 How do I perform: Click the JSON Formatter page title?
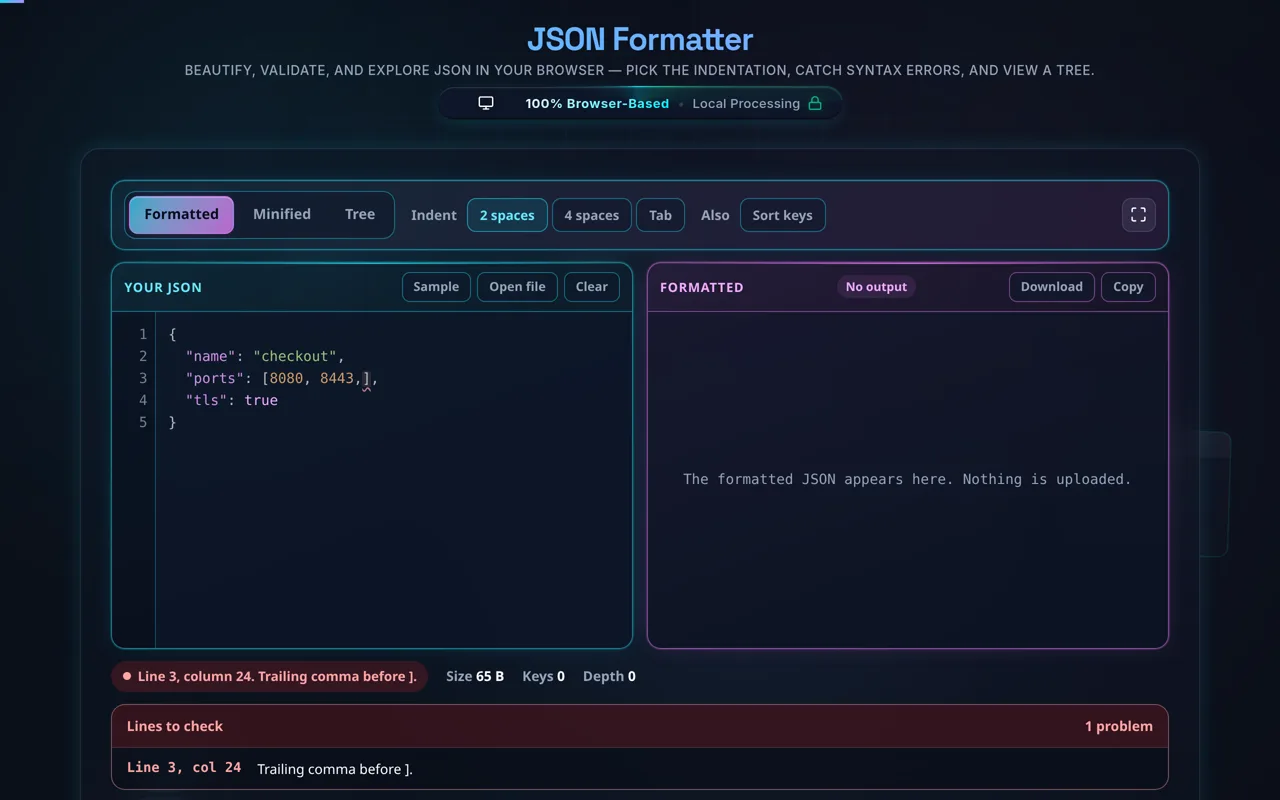(640, 39)
